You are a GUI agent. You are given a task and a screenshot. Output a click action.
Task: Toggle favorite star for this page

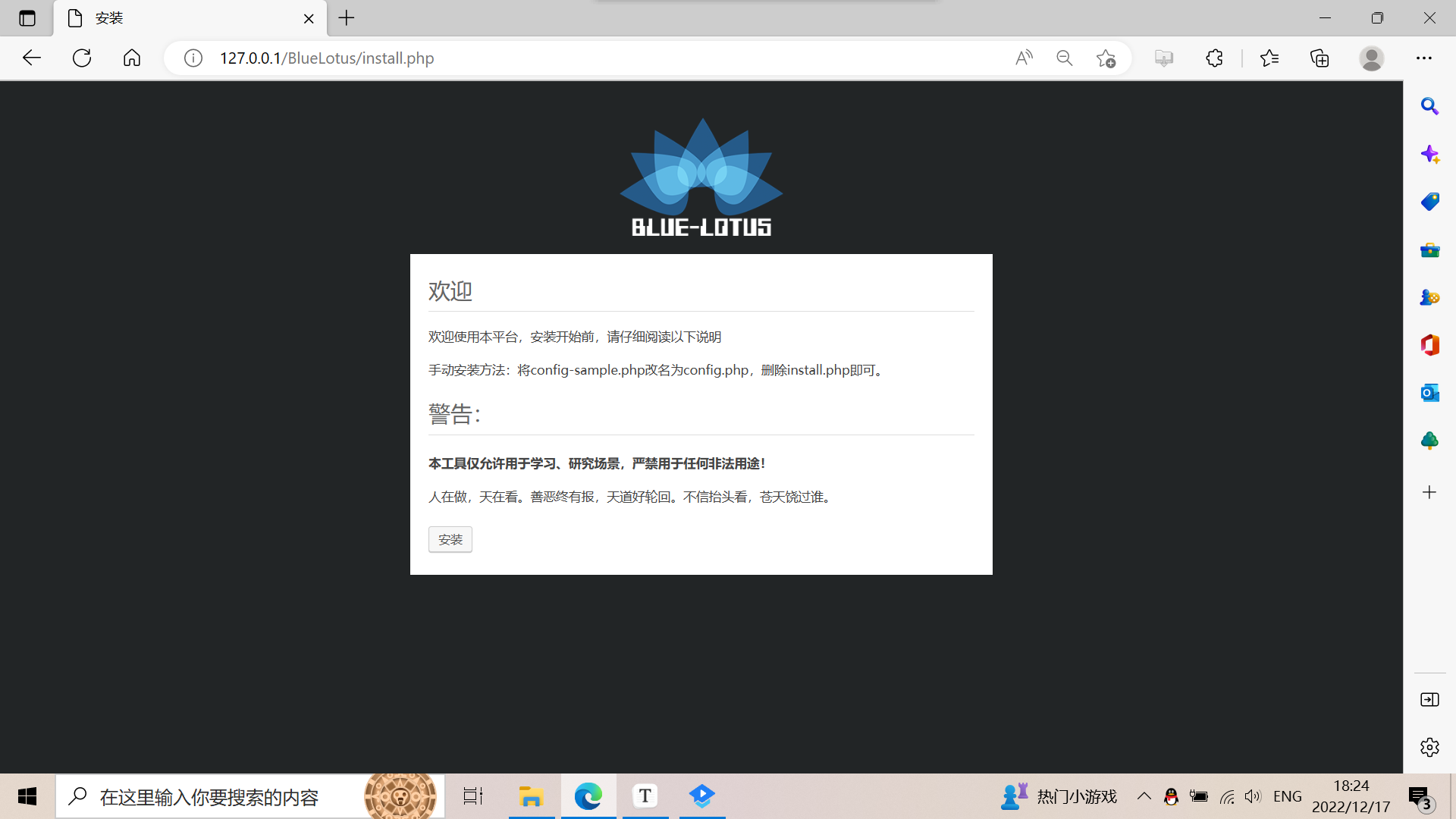point(1106,58)
